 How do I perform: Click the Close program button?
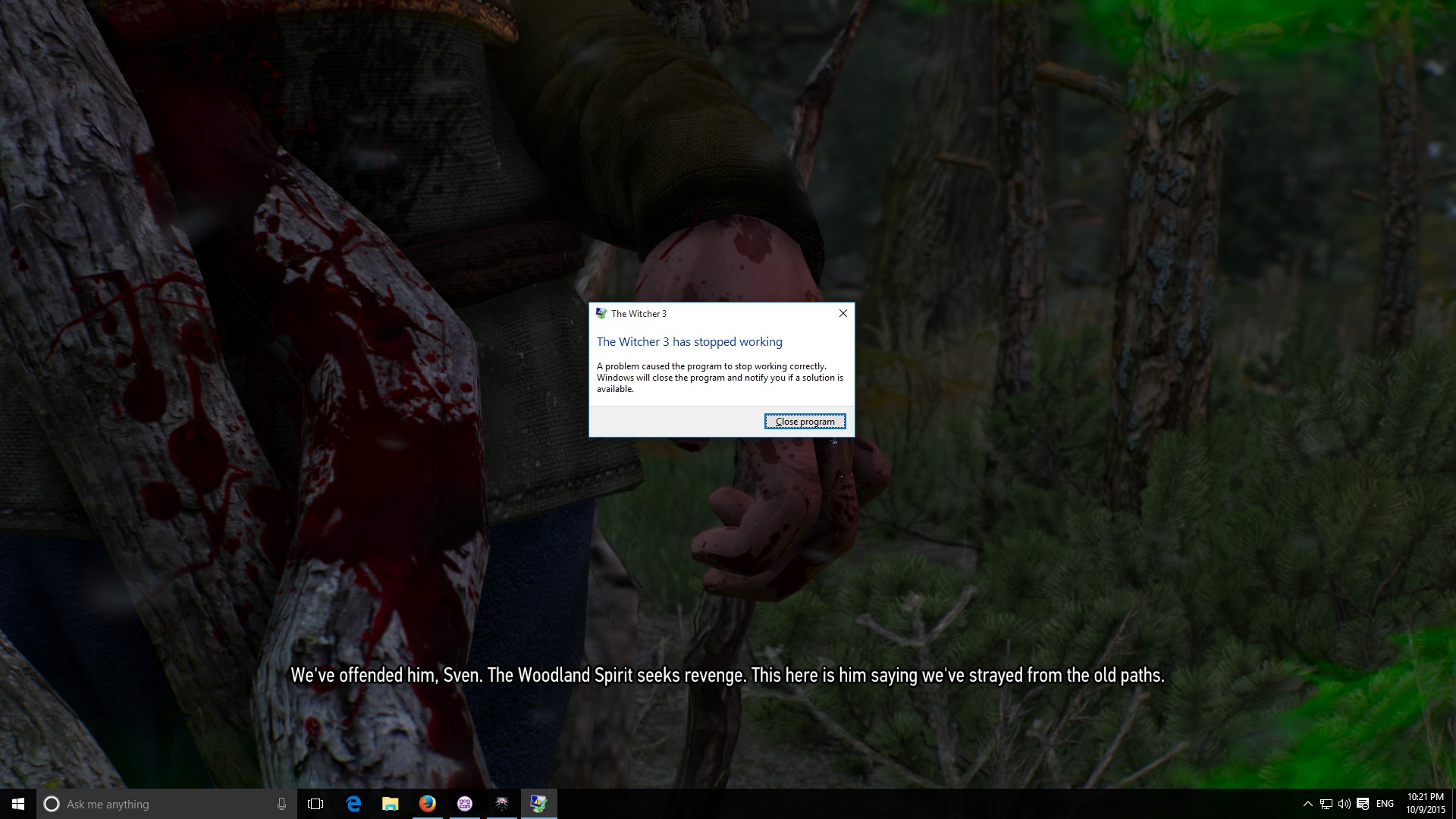point(805,422)
